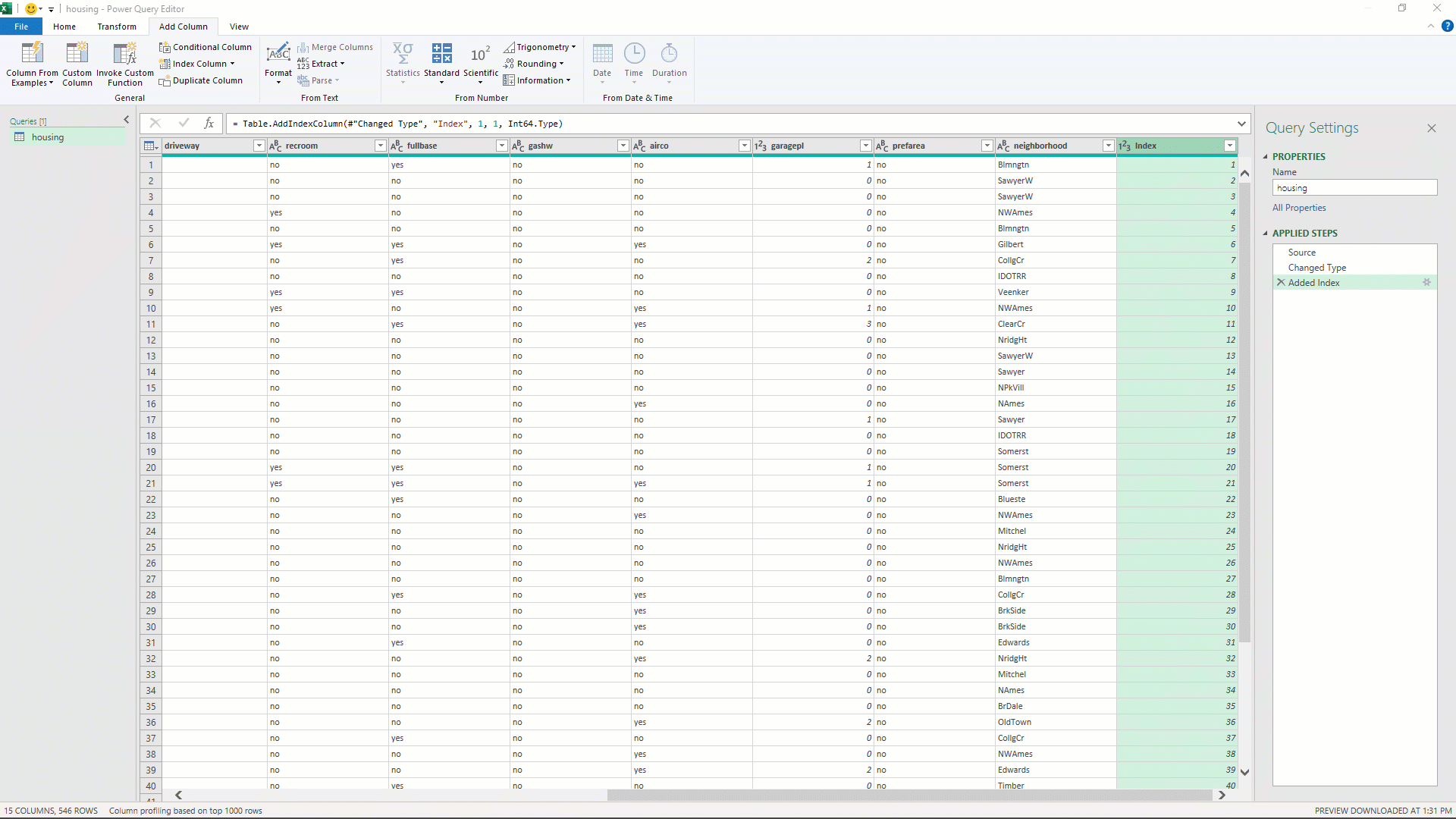Click Invoke Custom Function icon

tap(124, 53)
